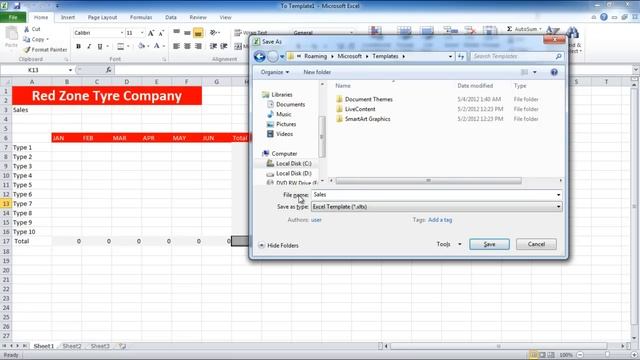
Task: Click the Align Text Left icon
Action: click(x=176, y=46)
